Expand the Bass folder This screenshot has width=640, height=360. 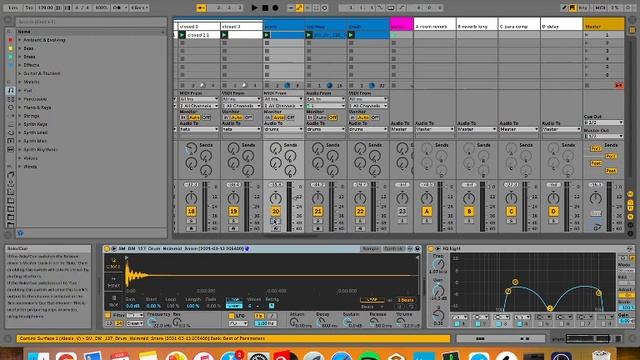tap(20, 48)
